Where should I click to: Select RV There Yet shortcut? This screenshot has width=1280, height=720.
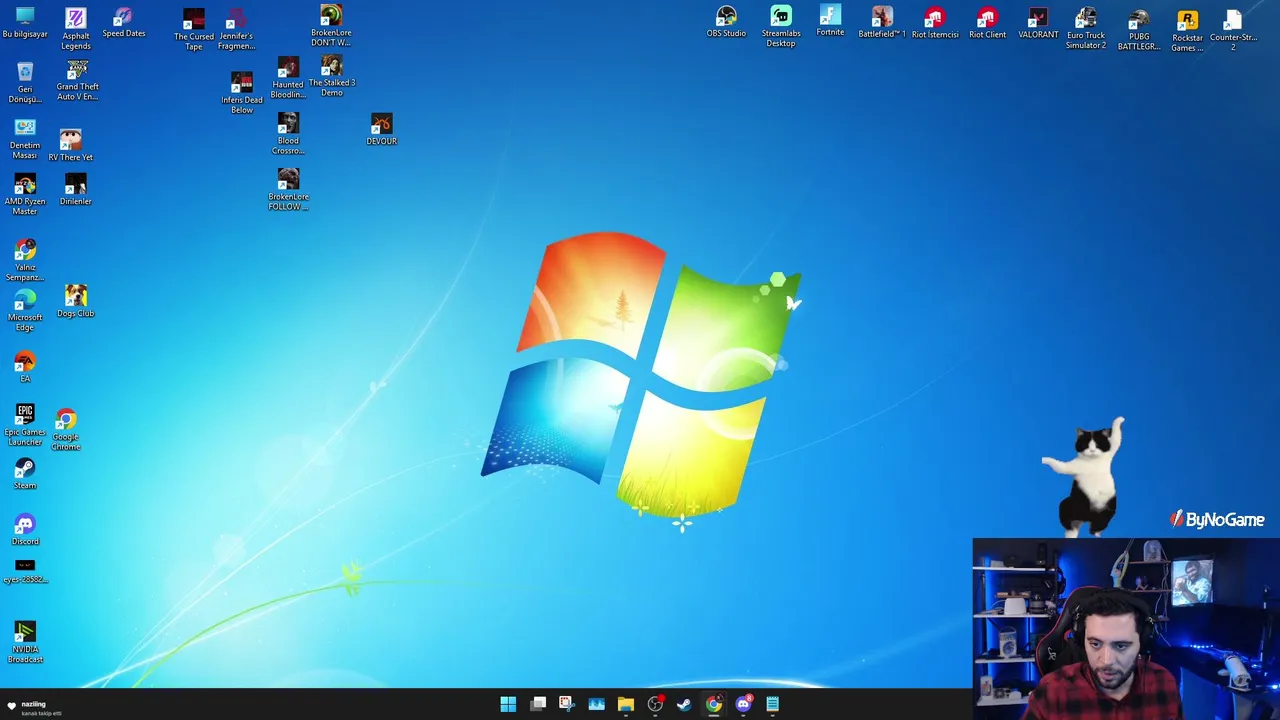point(70,145)
